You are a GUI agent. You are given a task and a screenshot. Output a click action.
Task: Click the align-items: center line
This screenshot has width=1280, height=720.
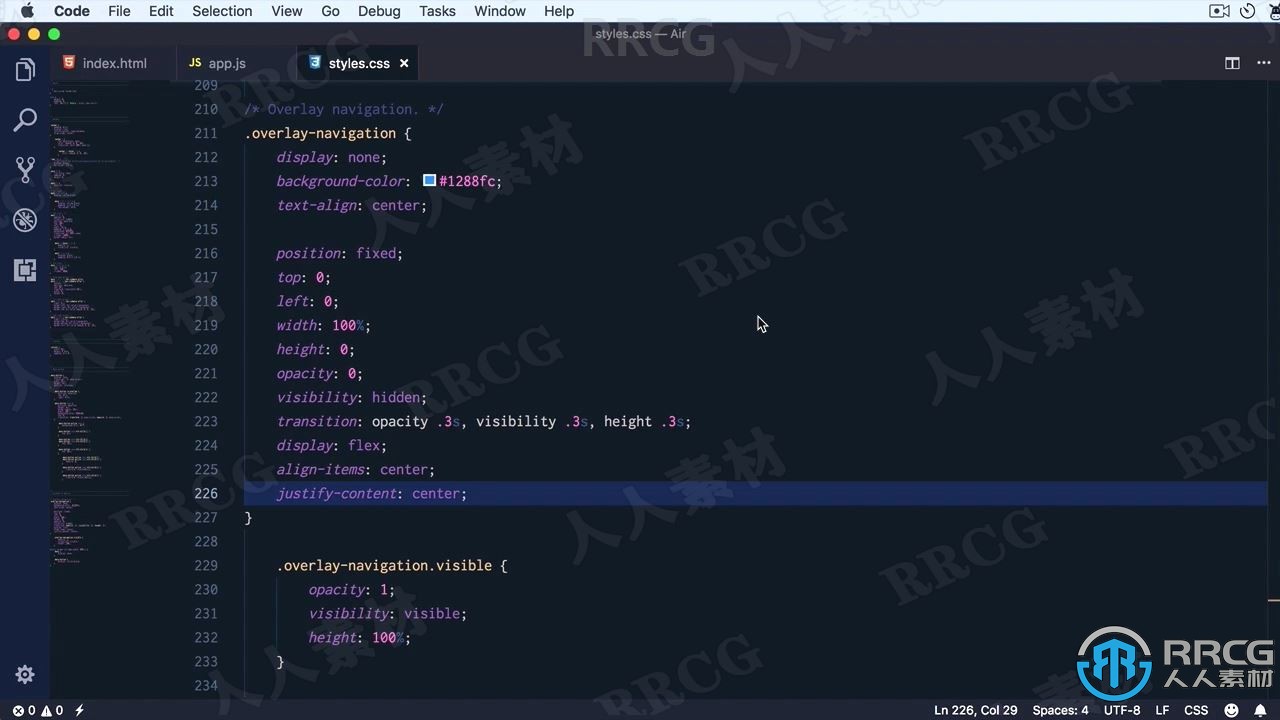click(355, 469)
